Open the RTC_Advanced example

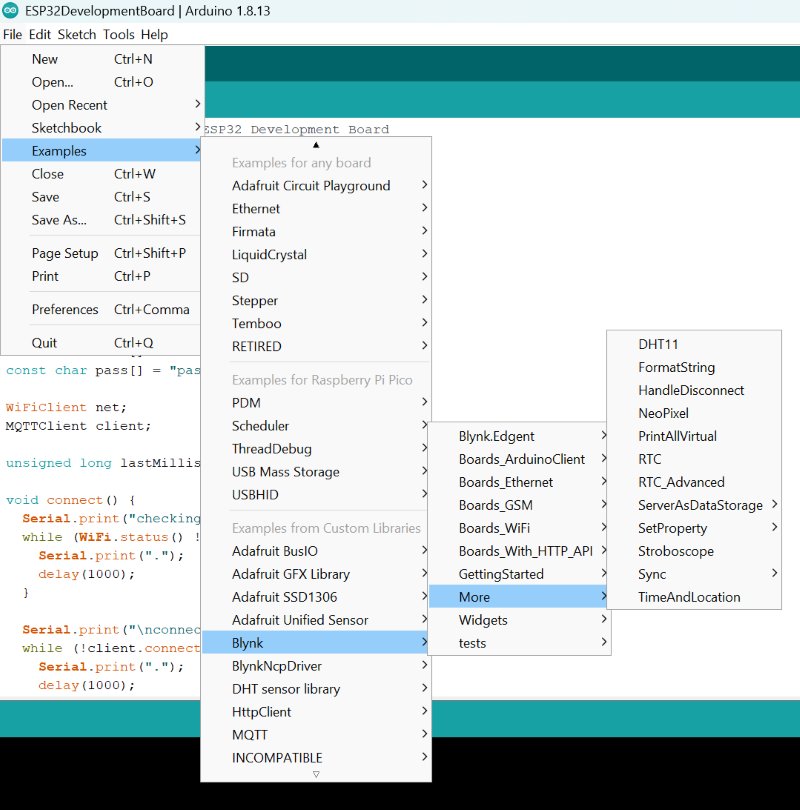(694, 482)
